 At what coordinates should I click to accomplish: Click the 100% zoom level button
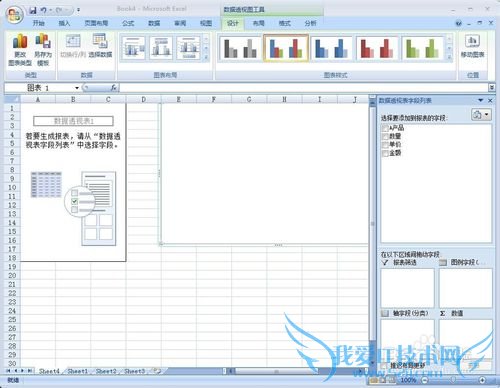[x=408, y=380]
